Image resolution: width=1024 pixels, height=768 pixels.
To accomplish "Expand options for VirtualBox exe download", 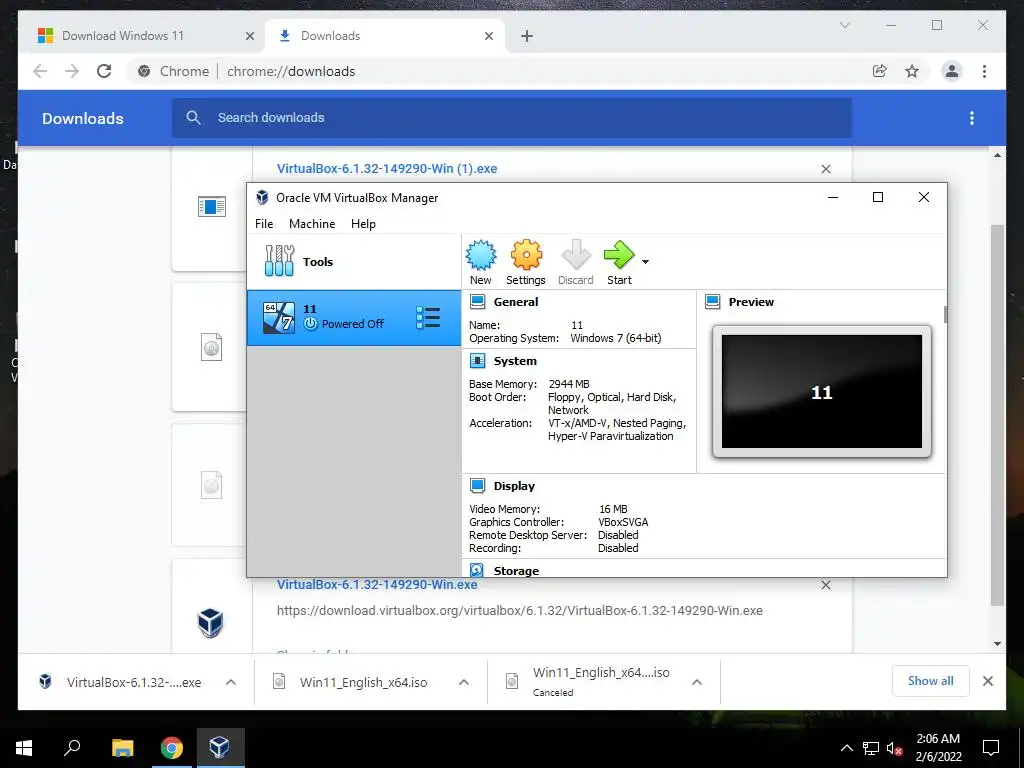I will coord(231,682).
